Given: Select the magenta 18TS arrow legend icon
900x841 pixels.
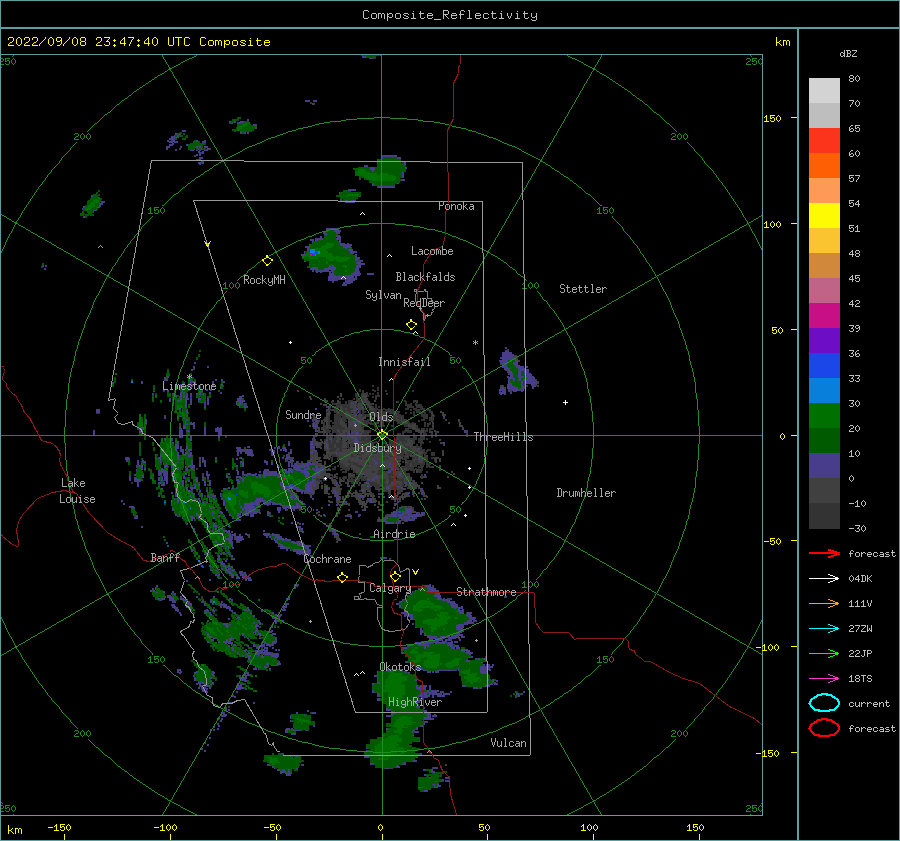Looking at the screenshot, I should [824, 679].
